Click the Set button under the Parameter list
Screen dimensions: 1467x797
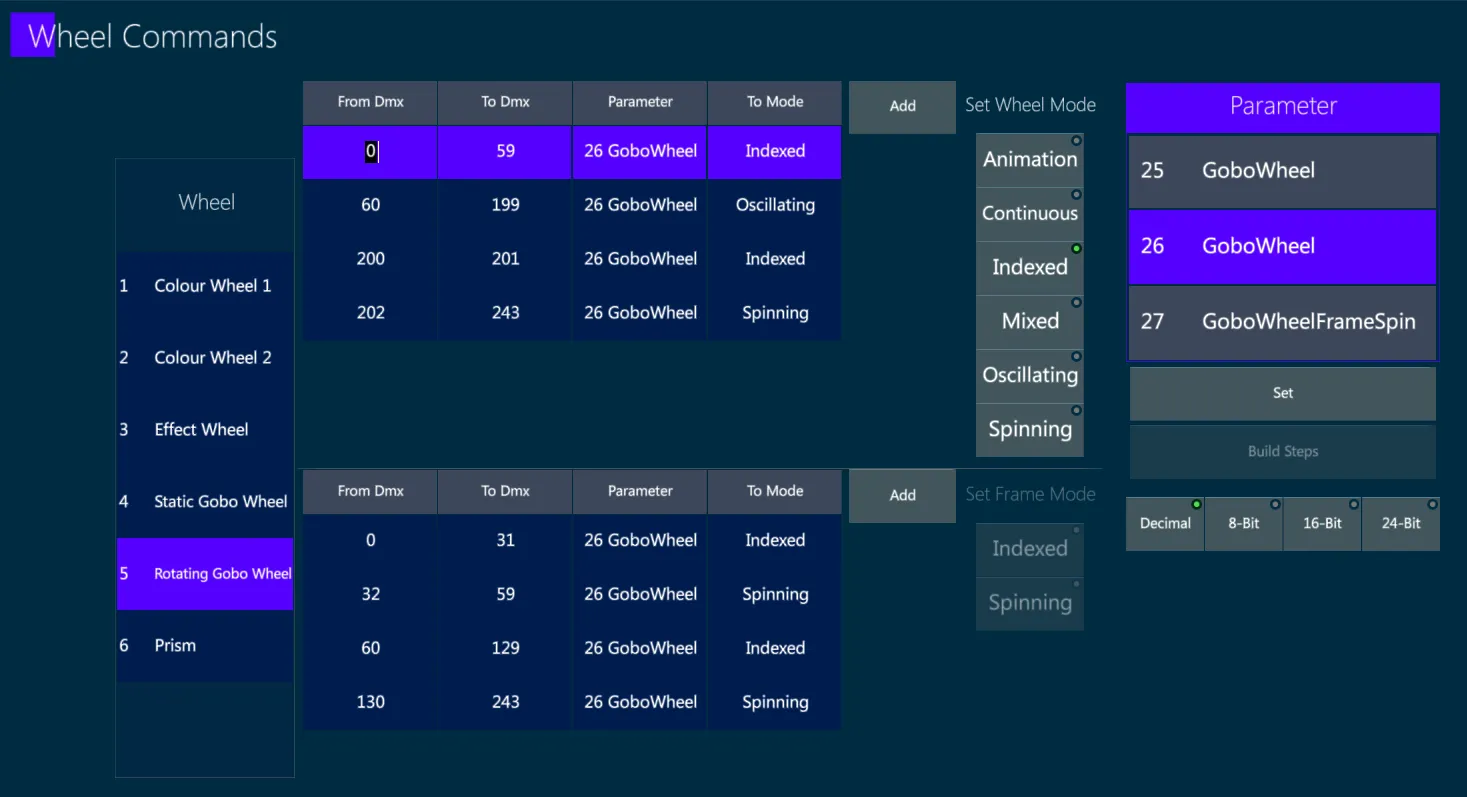pyautogui.click(x=1283, y=393)
